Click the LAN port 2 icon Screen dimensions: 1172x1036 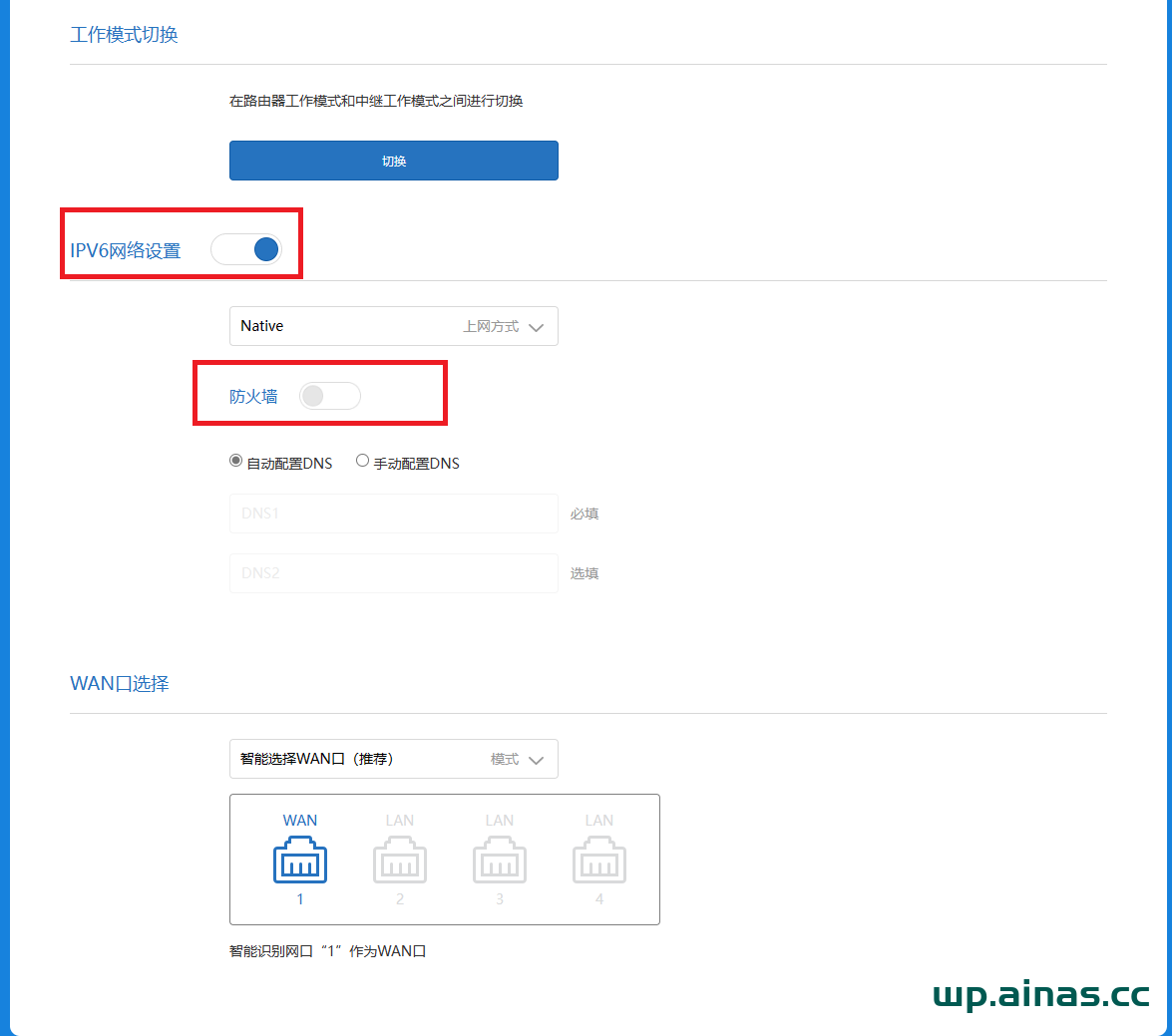pyautogui.click(x=399, y=860)
